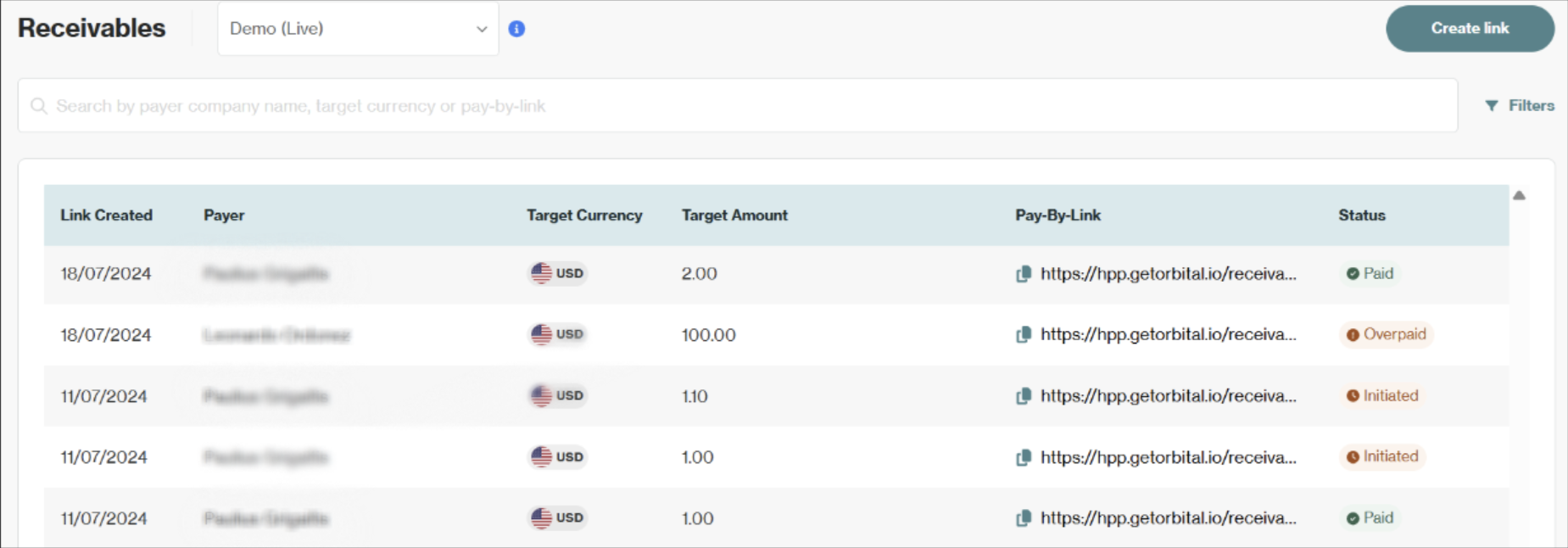Click the table scroll-up arrow
The height and width of the screenshot is (548, 1568).
click(1519, 195)
